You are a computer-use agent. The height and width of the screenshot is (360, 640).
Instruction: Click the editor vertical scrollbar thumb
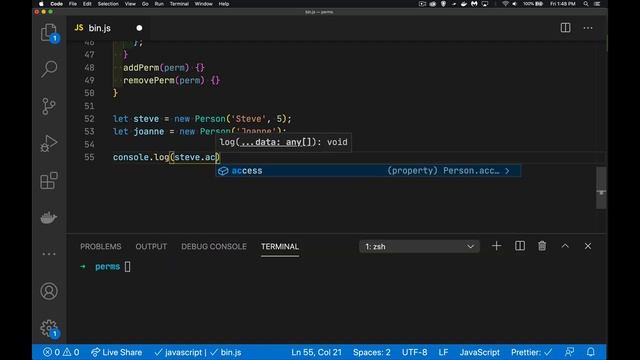[x=601, y=188]
